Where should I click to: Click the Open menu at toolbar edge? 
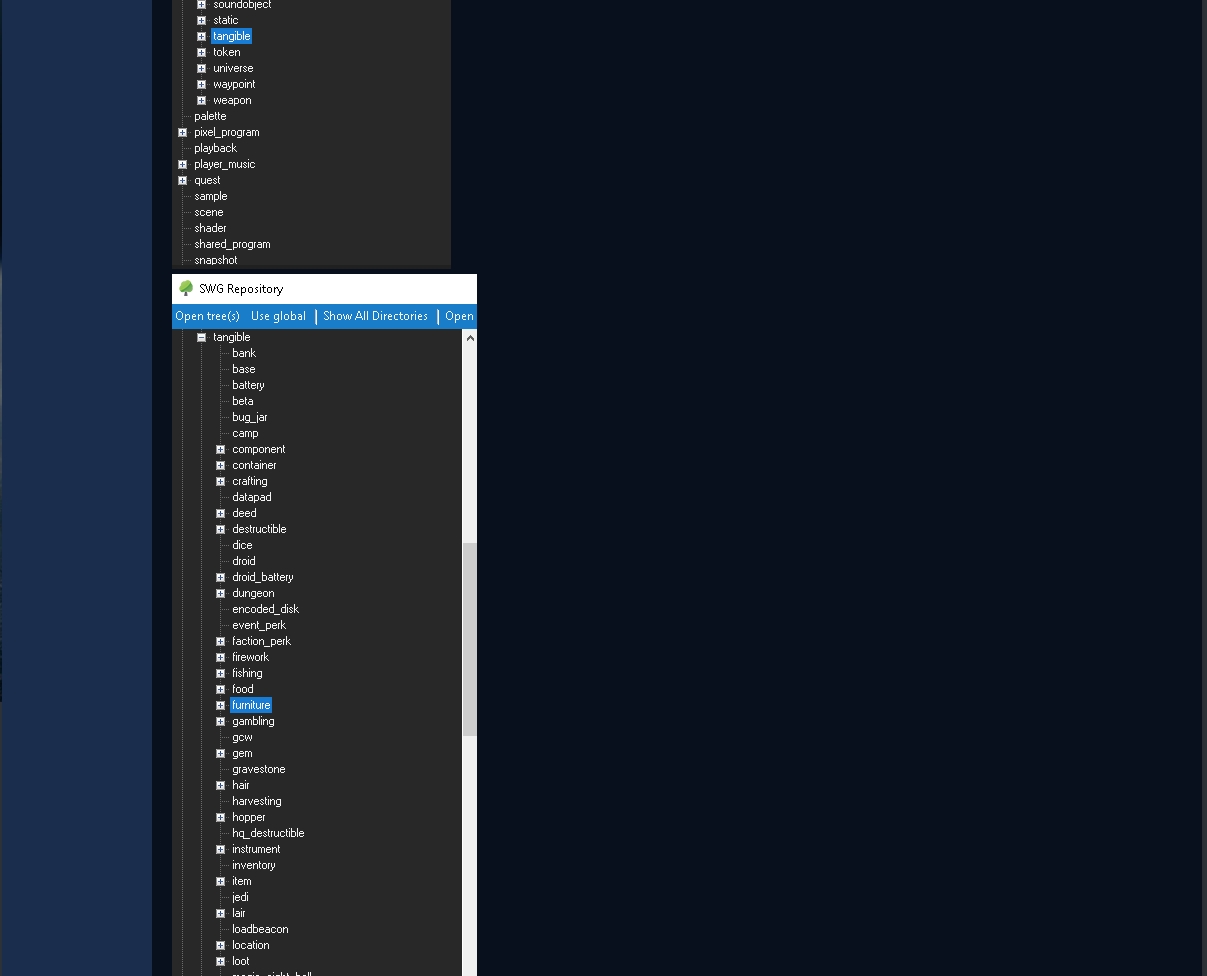(459, 316)
